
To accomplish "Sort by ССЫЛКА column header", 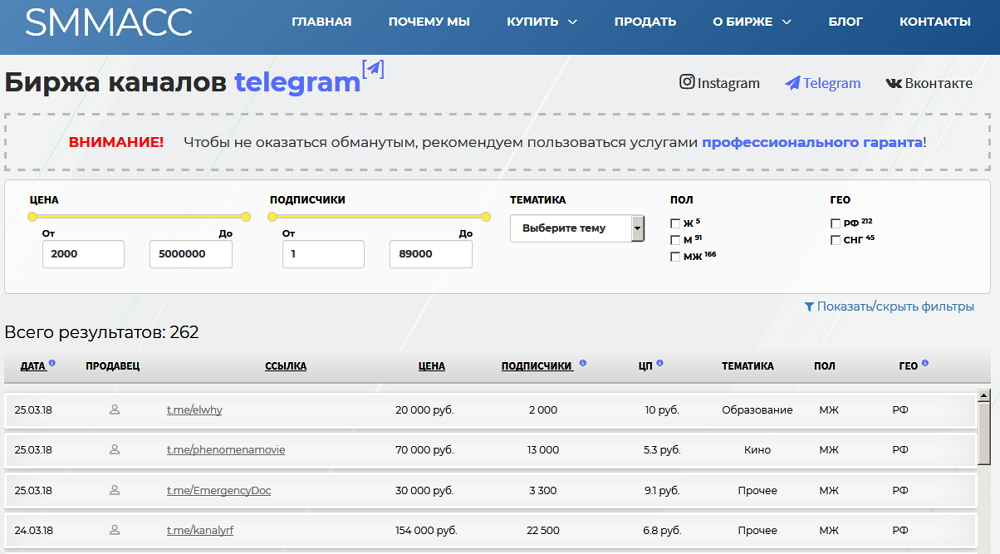I will click(286, 366).
